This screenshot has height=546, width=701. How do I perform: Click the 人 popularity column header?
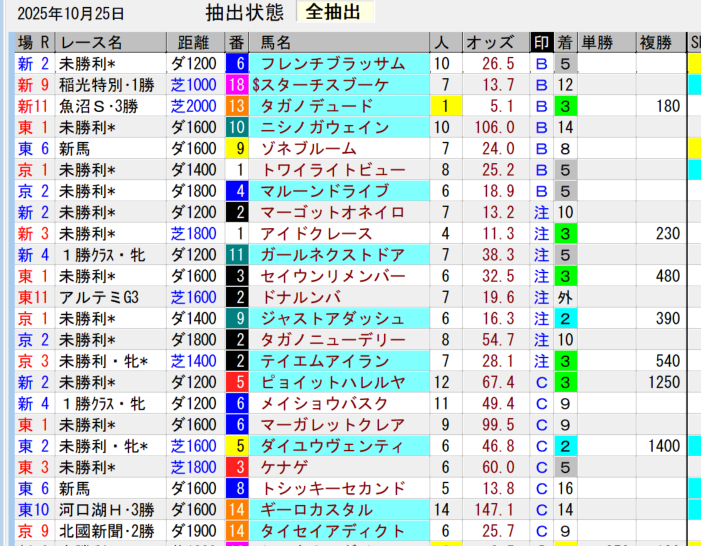446,43
